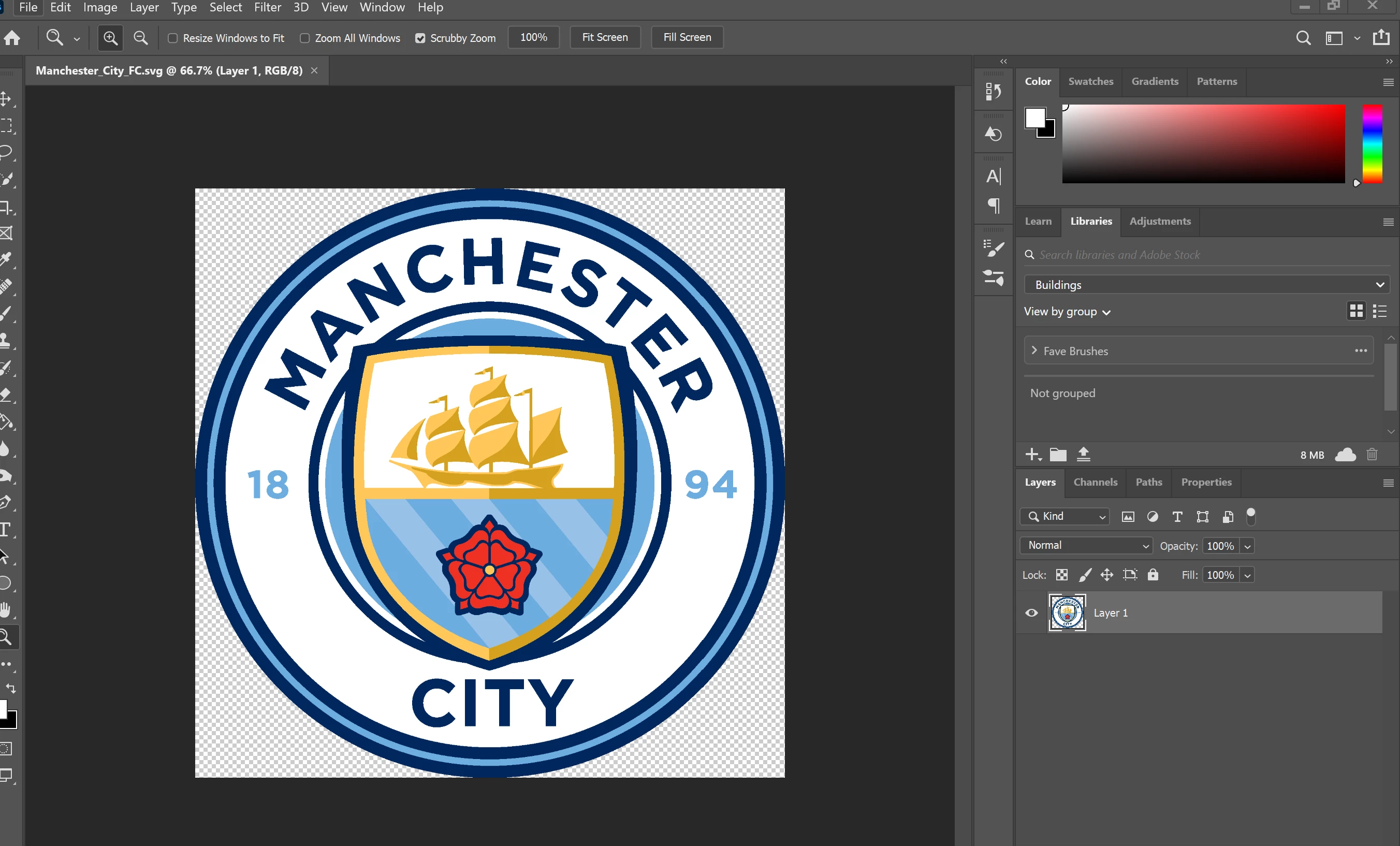This screenshot has width=1400, height=846.
Task: Filter layers by type layers icon
Action: tap(1177, 517)
